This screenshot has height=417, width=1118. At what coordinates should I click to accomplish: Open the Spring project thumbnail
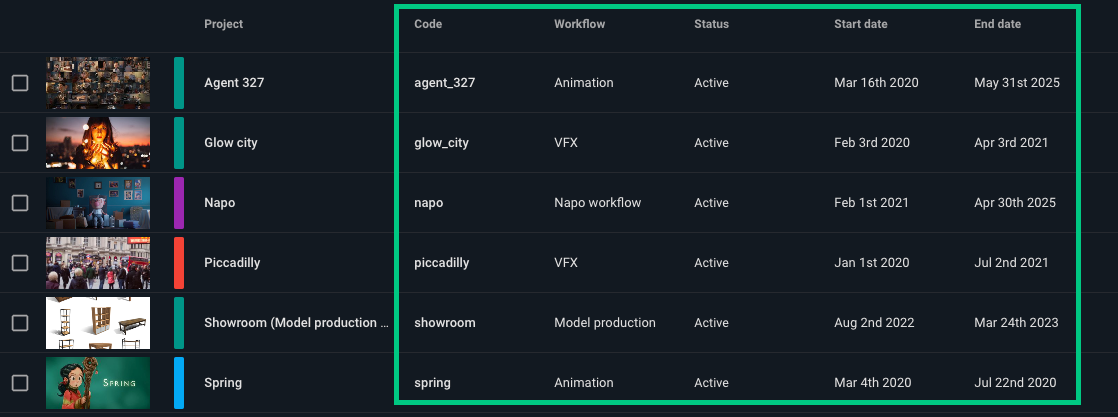pyautogui.click(x=98, y=383)
